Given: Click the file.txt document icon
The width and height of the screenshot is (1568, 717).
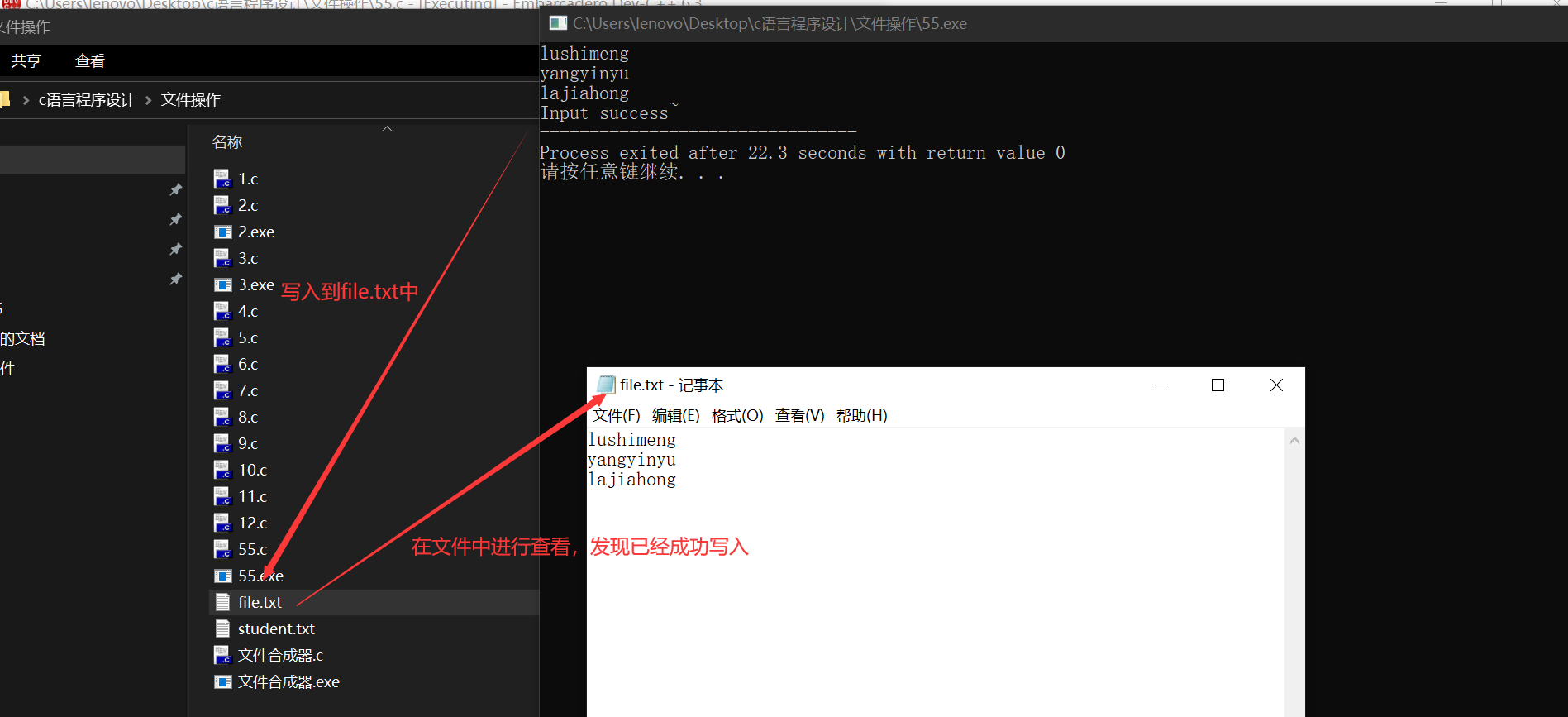Looking at the screenshot, I should [222, 602].
